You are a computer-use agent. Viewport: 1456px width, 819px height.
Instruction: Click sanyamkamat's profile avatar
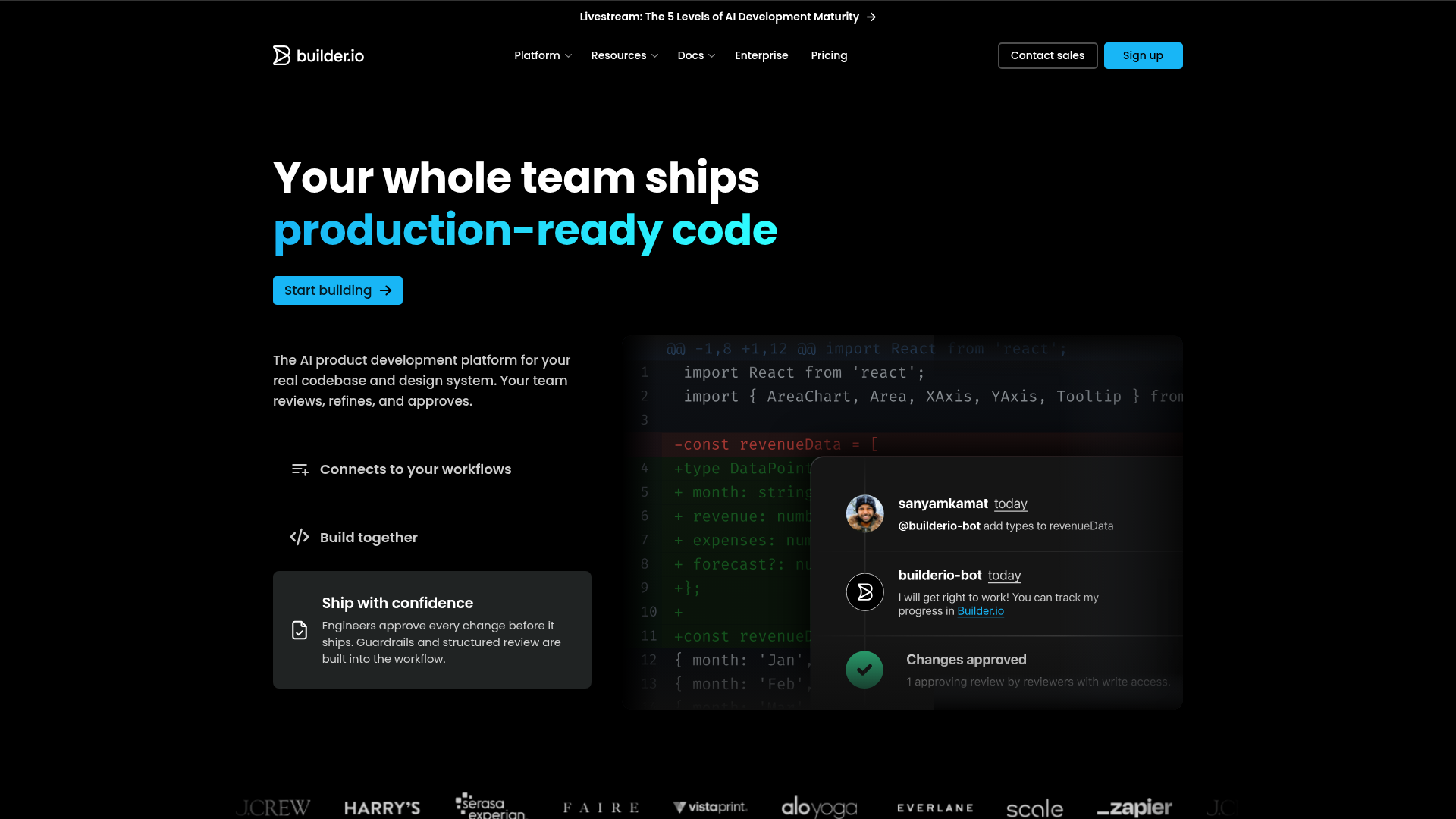(x=864, y=513)
